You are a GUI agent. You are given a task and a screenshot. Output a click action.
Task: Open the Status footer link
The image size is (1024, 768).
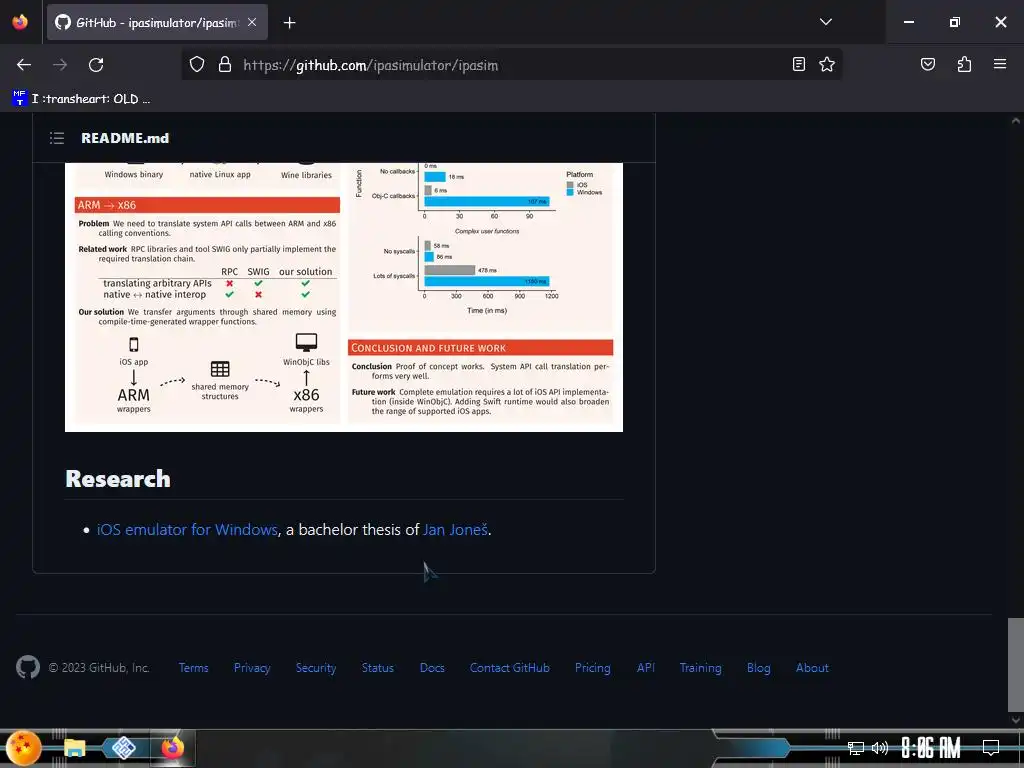tap(377, 668)
